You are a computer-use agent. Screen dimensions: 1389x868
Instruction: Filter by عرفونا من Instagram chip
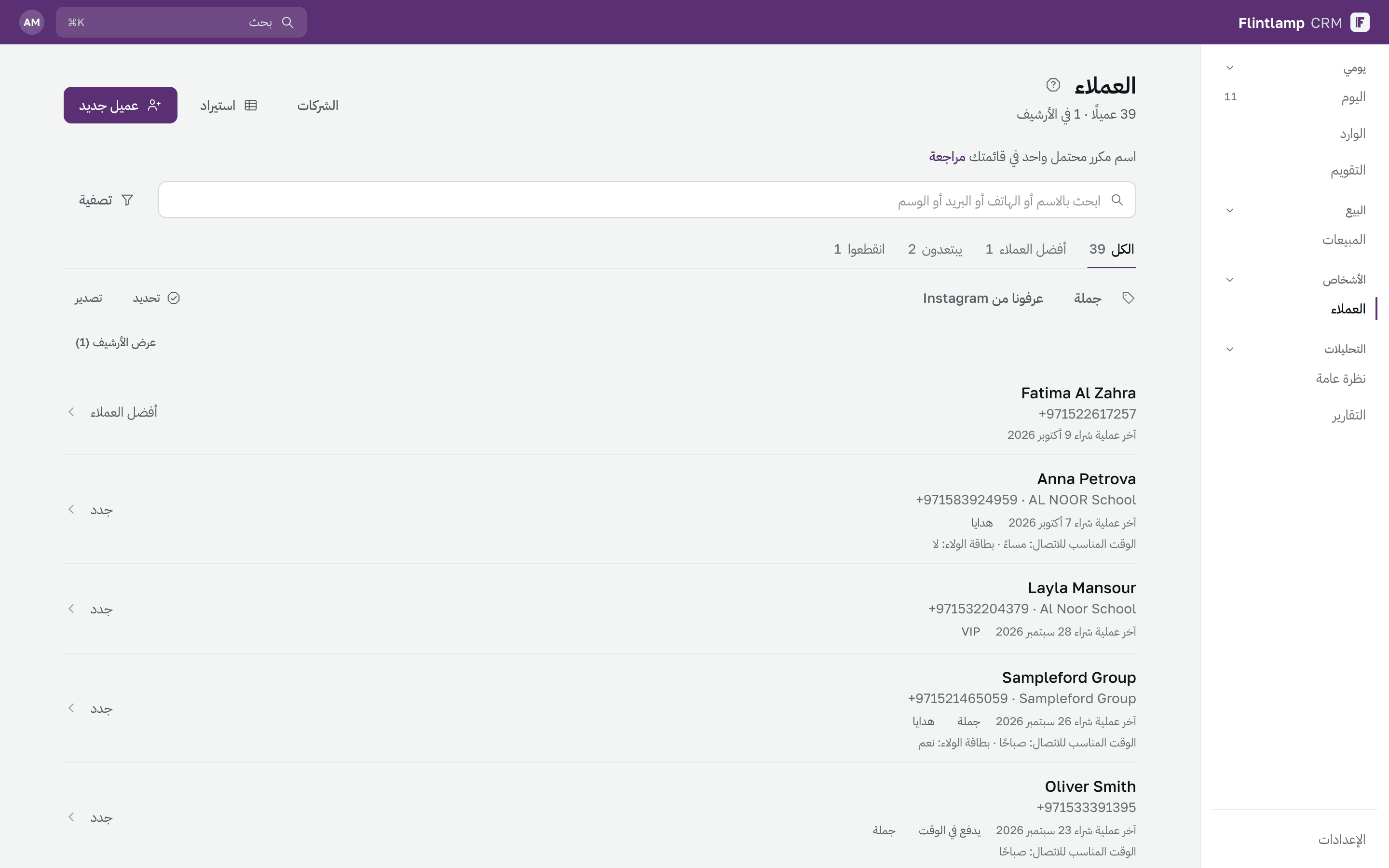982,298
